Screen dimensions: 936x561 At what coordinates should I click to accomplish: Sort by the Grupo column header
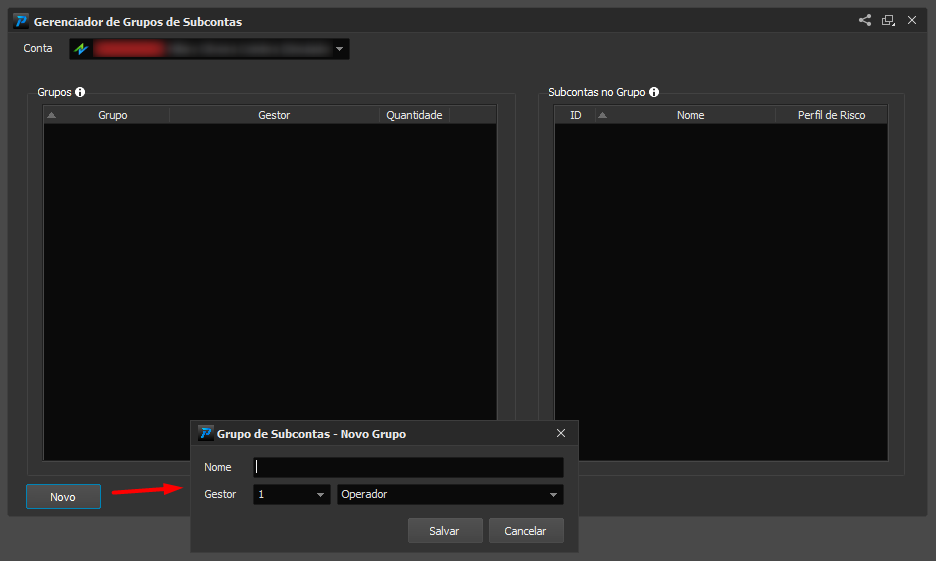pyautogui.click(x=113, y=115)
